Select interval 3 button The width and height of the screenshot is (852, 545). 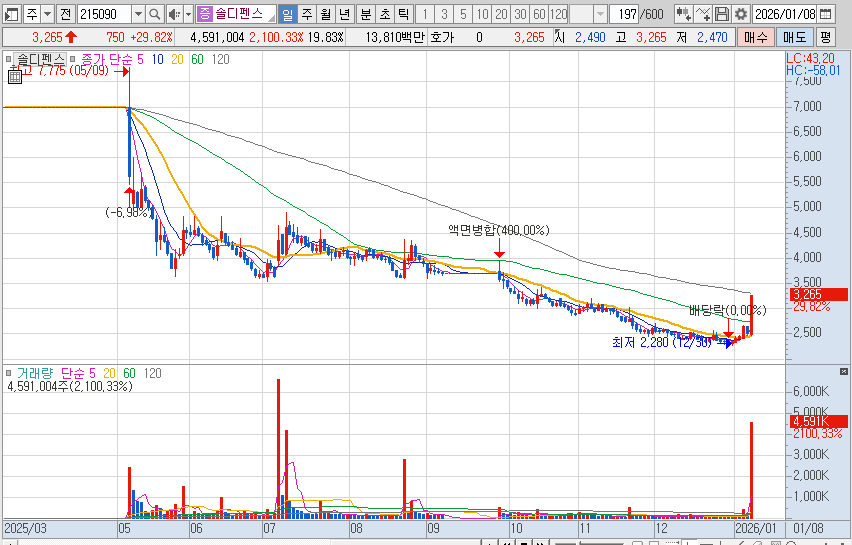tap(444, 14)
